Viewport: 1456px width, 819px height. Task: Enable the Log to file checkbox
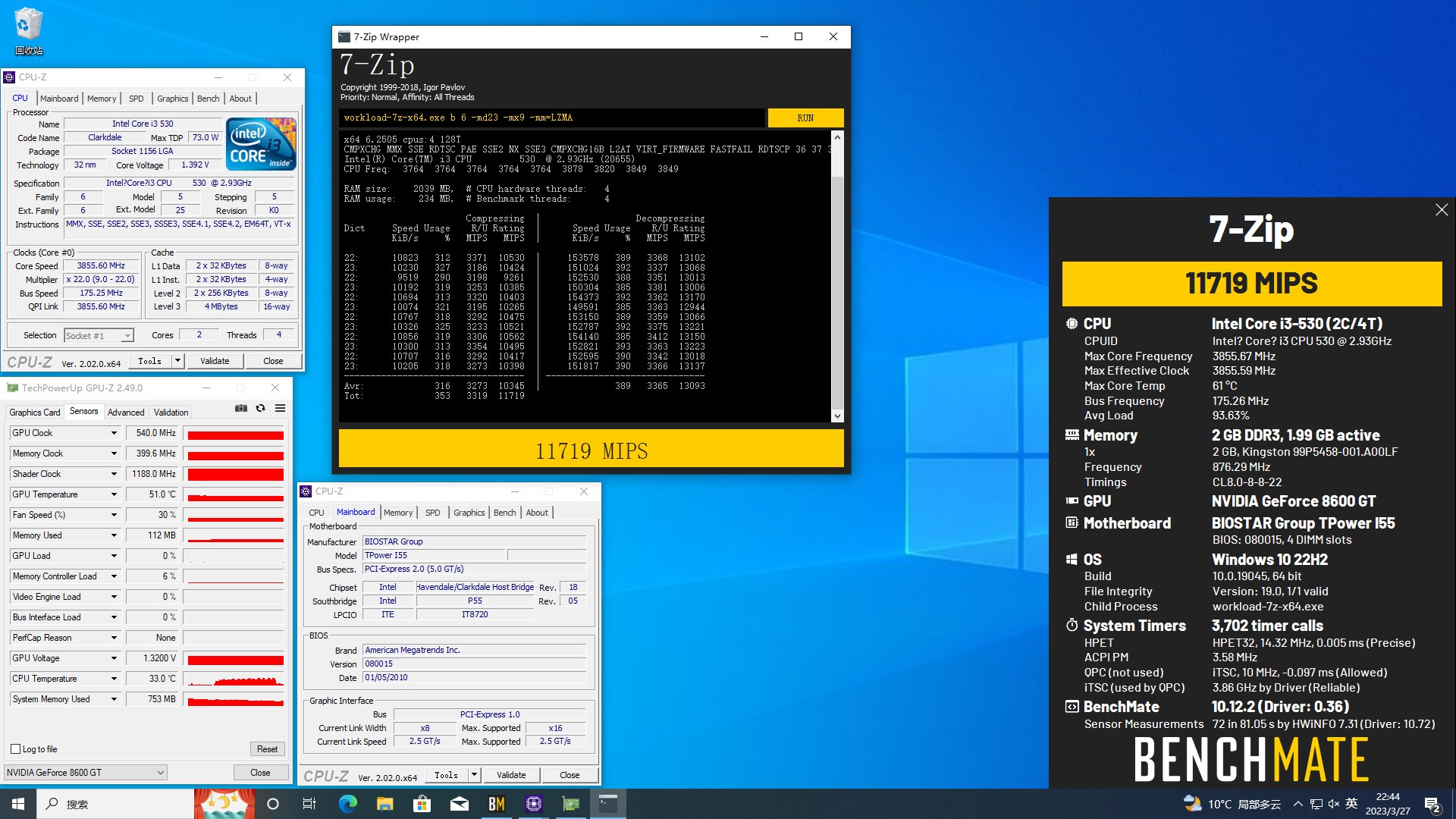click(15, 749)
